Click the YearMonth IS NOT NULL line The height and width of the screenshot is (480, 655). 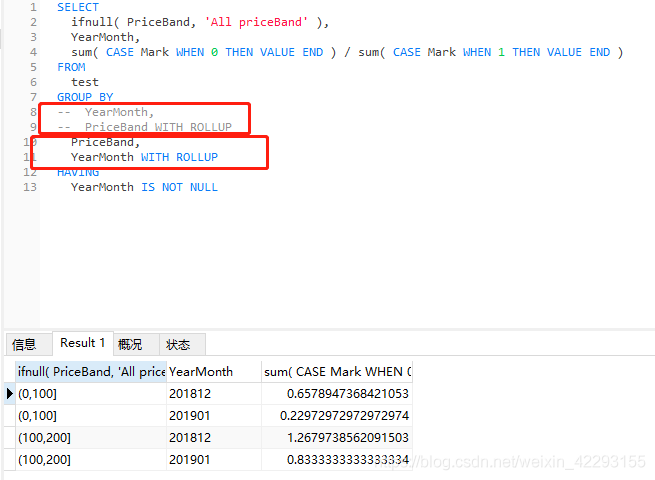point(143,187)
